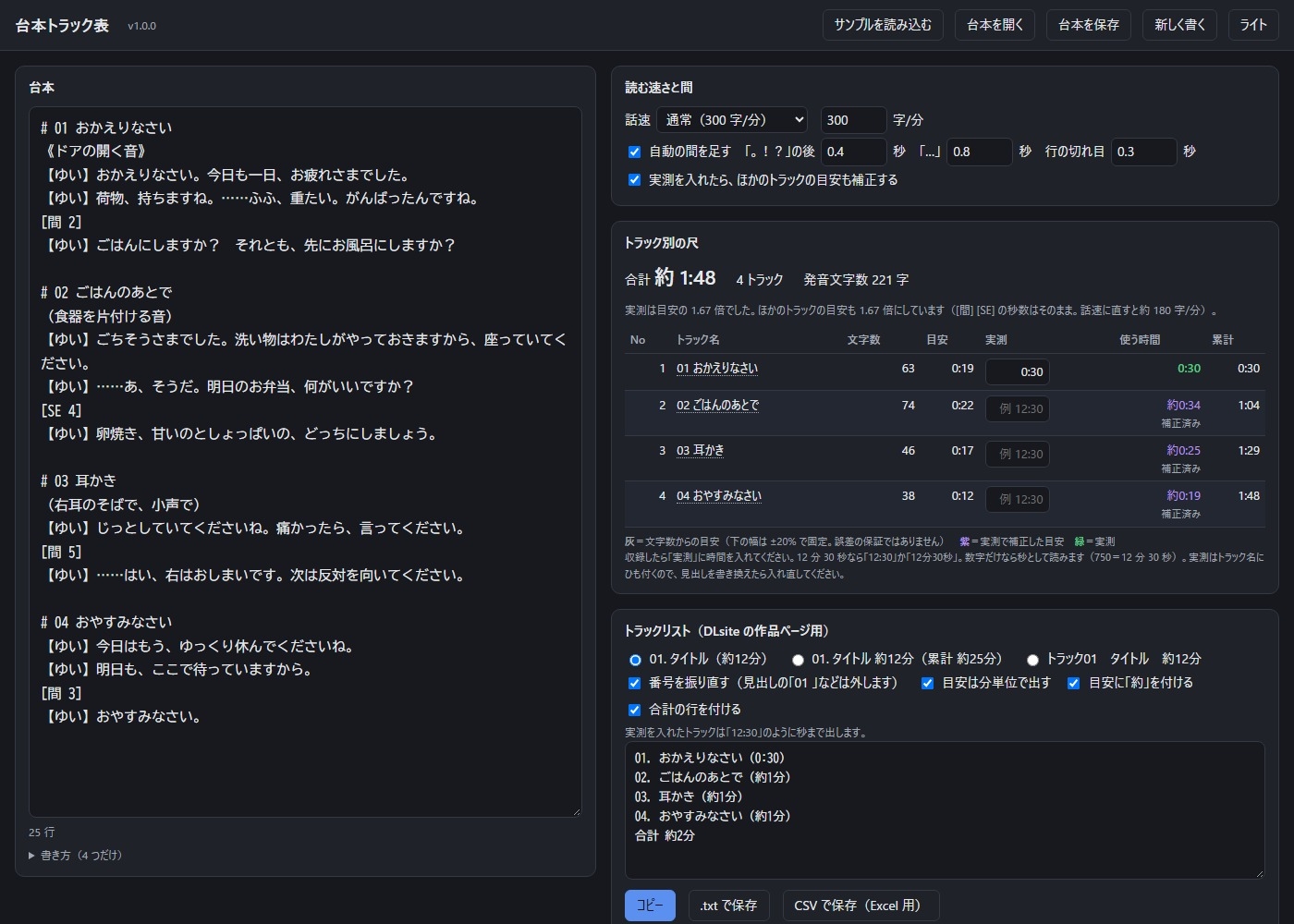The width and height of the screenshot is (1294, 924).
Task: Toggle the 自動の間を足す checkbox
Action: 634,152
